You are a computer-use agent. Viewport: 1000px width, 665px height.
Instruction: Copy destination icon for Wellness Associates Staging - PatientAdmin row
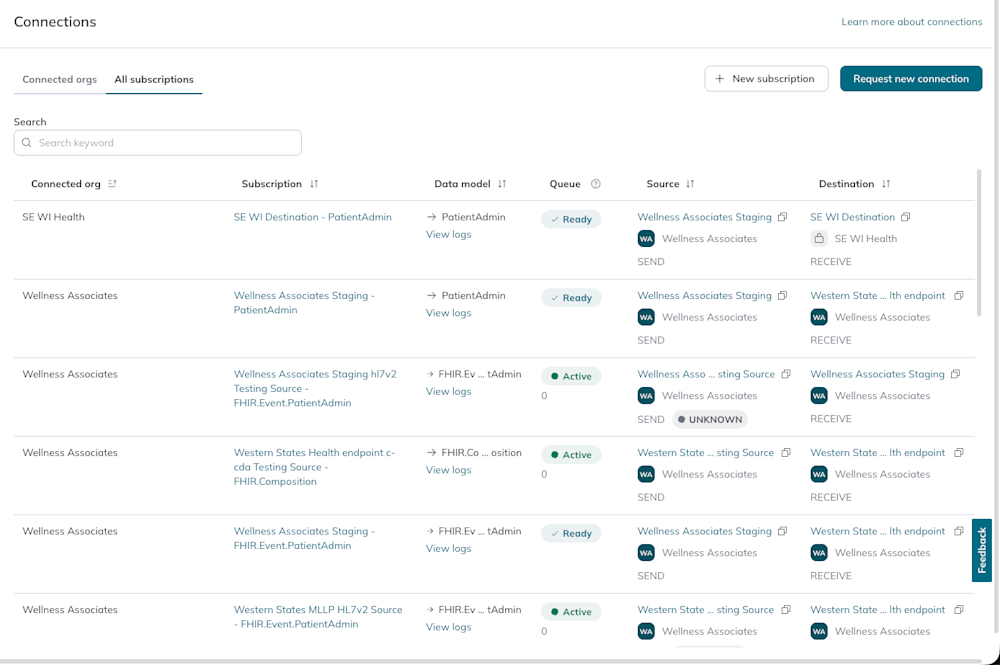click(959, 295)
